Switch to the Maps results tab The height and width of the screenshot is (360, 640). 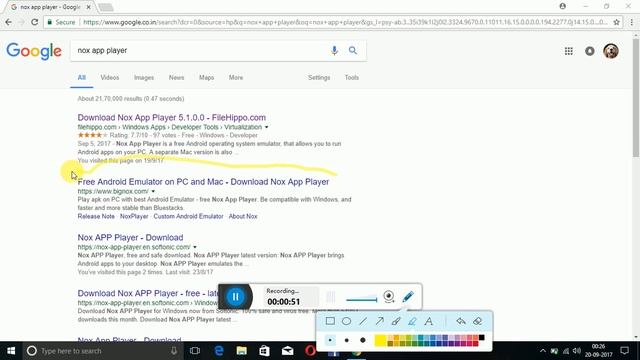207,78
